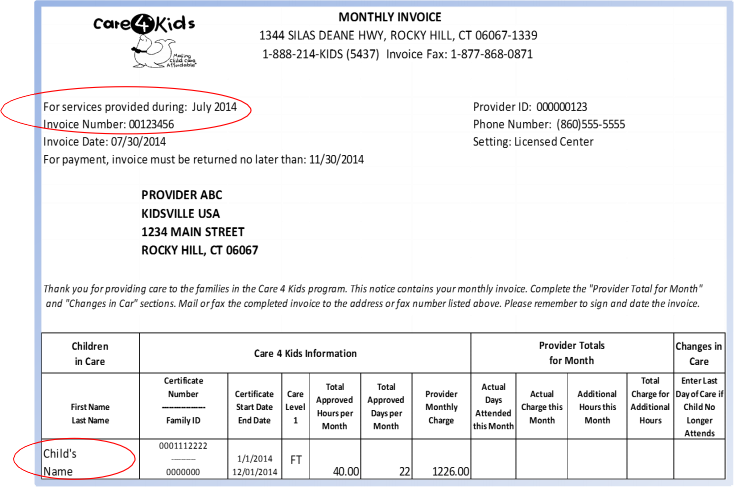Click the phone number (860)555-5555

tap(591, 125)
